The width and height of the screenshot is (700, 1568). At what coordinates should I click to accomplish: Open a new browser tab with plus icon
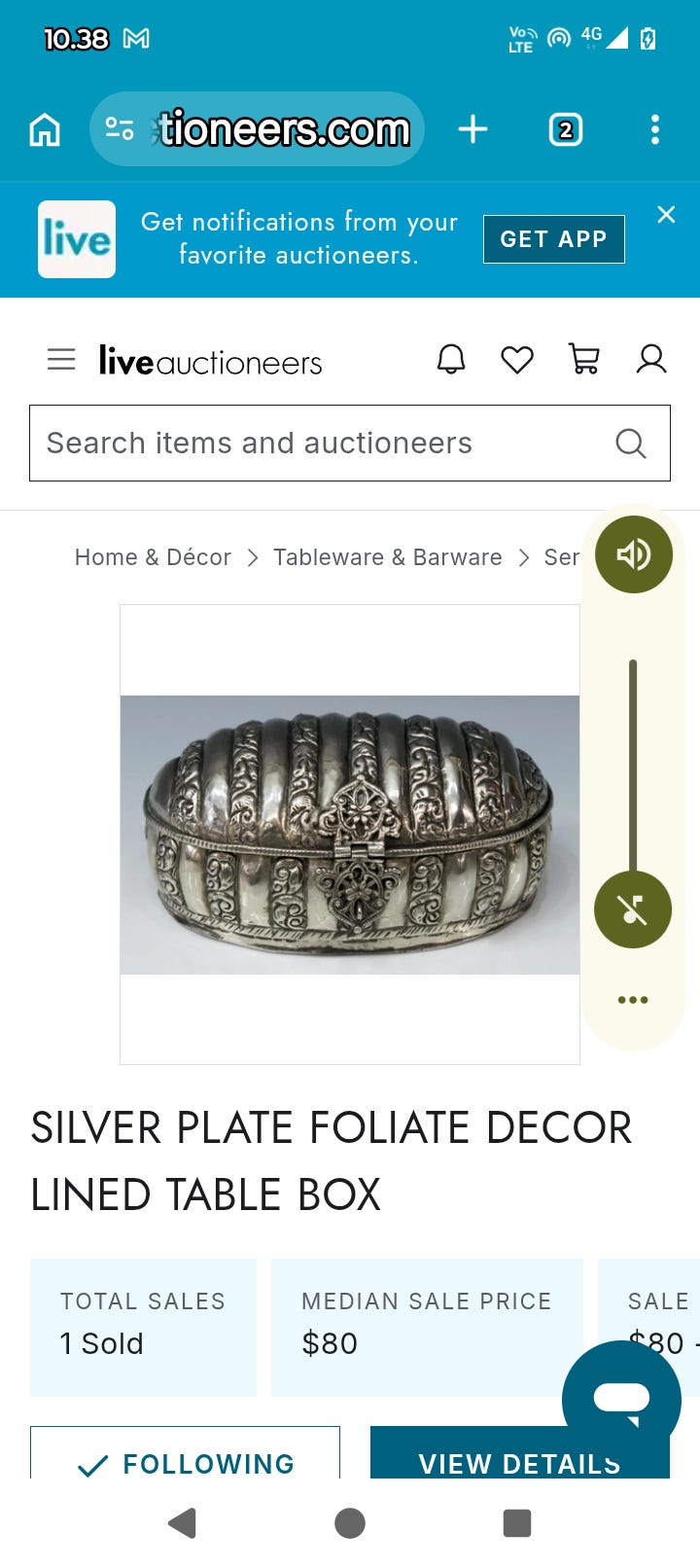(x=472, y=129)
